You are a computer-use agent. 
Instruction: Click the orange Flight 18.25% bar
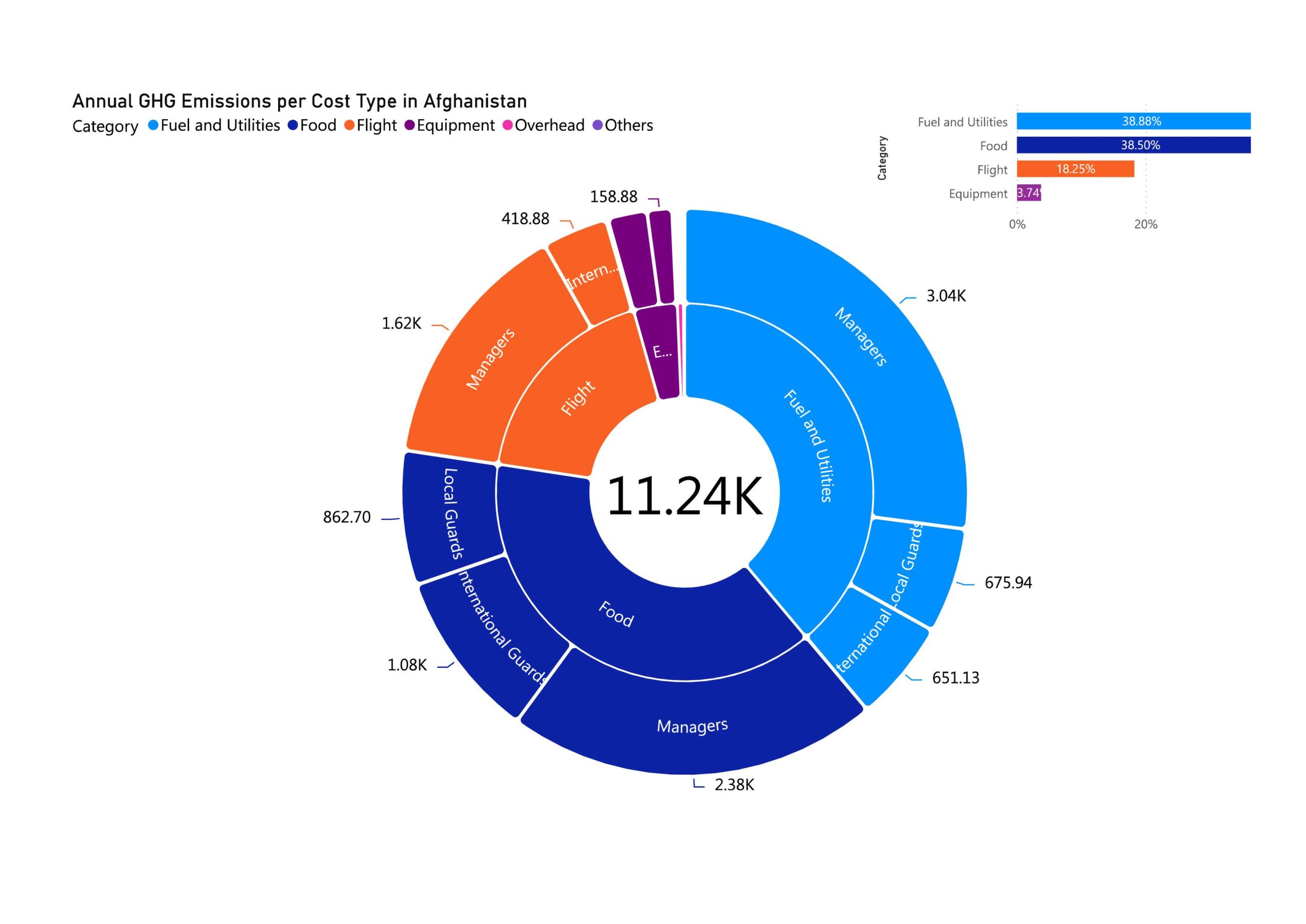pyautogui.click(x=1074, y=169)
